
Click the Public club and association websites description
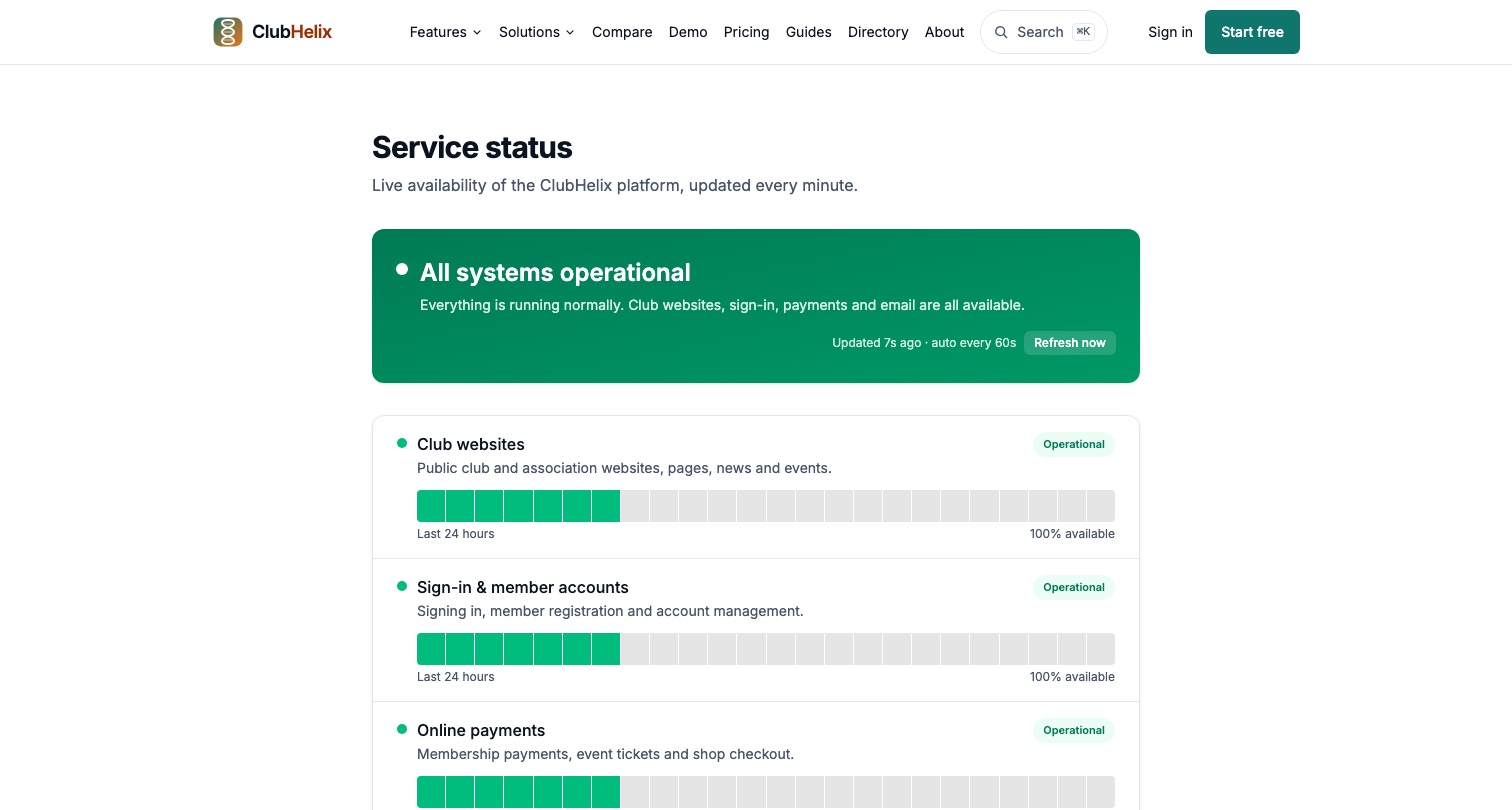(x=624, y=468)
